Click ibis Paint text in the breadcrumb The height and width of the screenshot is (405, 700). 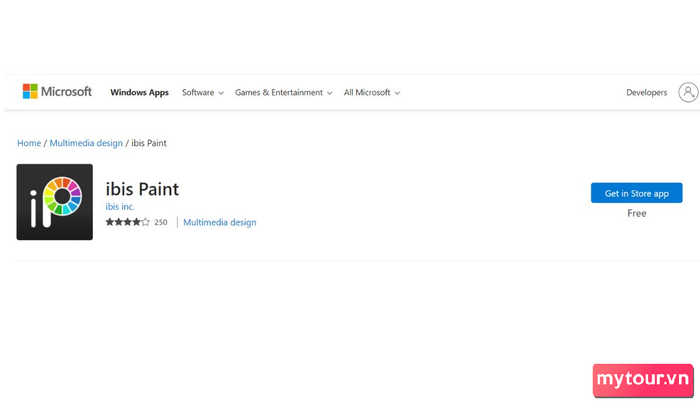pos(149,143)
